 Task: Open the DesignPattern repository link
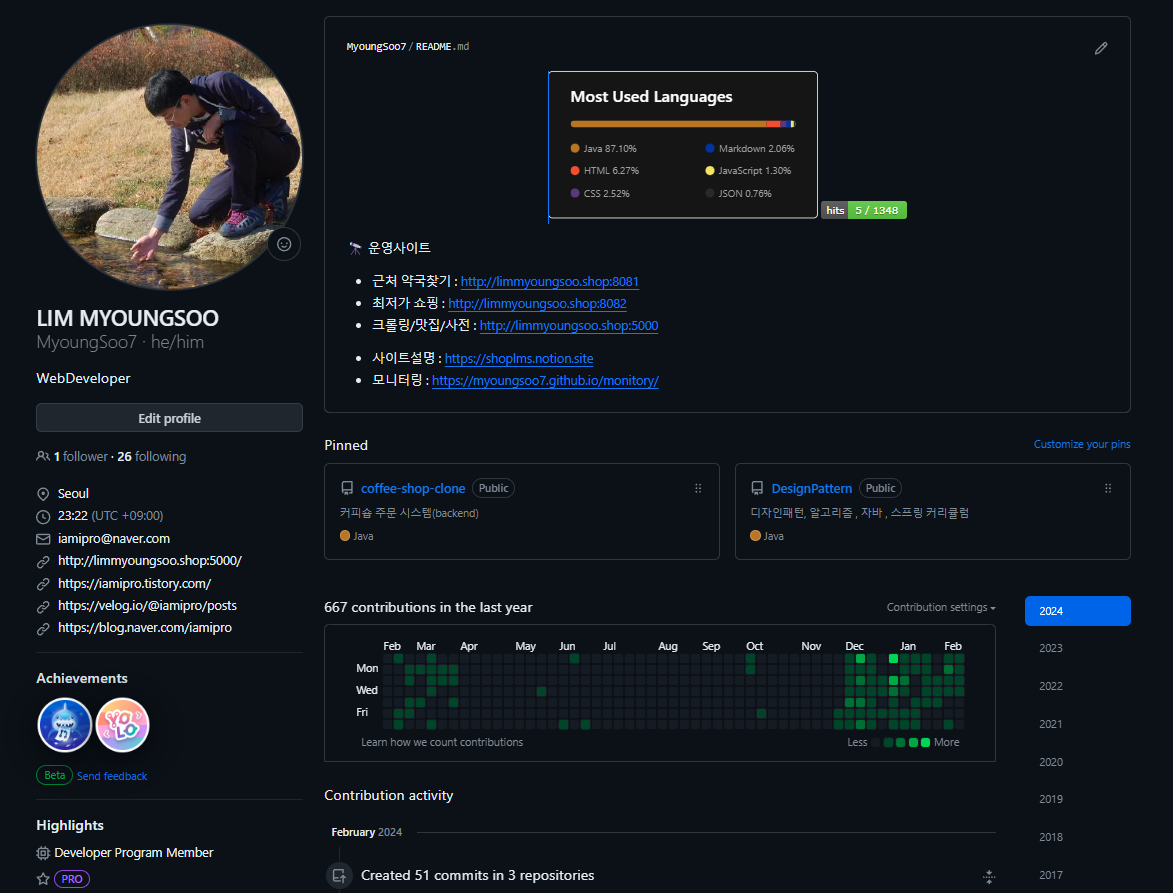pyautogui.click(x=812, y=488)
